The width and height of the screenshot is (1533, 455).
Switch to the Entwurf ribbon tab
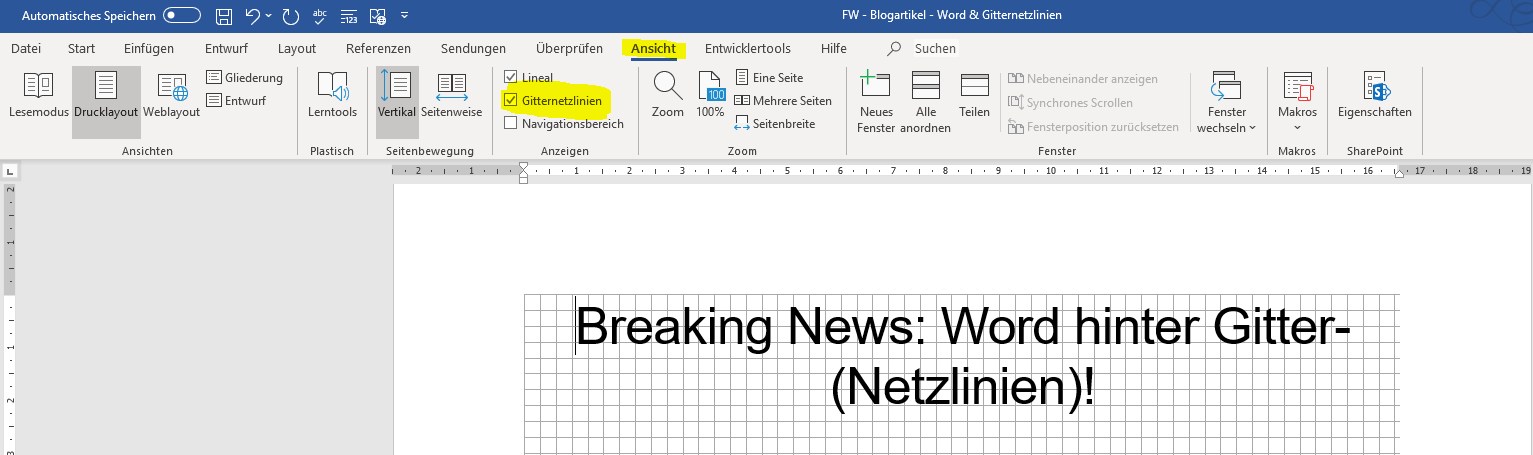[x=226, y=48]
